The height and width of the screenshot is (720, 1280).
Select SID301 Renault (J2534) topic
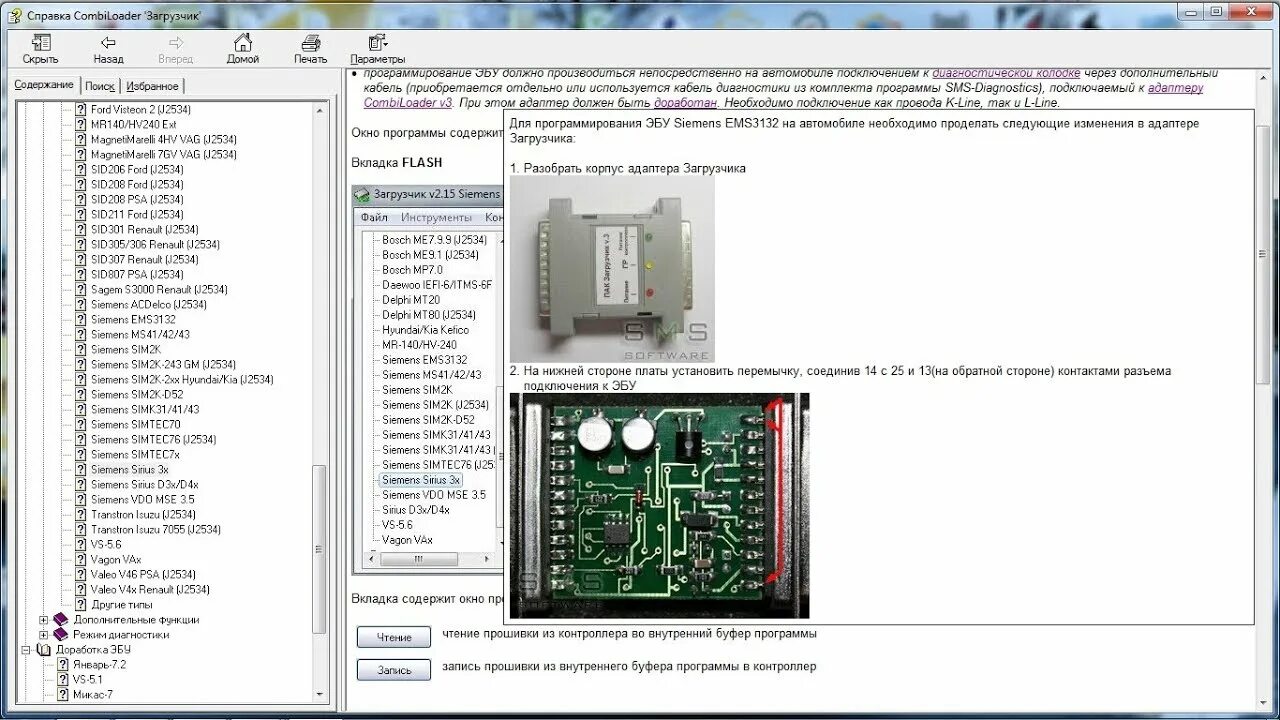coord(144,229)
